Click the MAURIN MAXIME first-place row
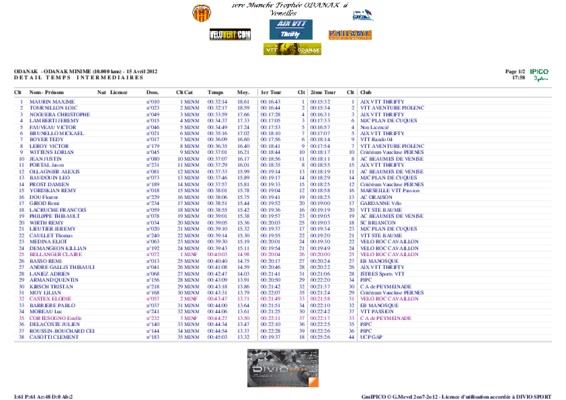This screenshot has height=400, width=566. pos(283,102)
